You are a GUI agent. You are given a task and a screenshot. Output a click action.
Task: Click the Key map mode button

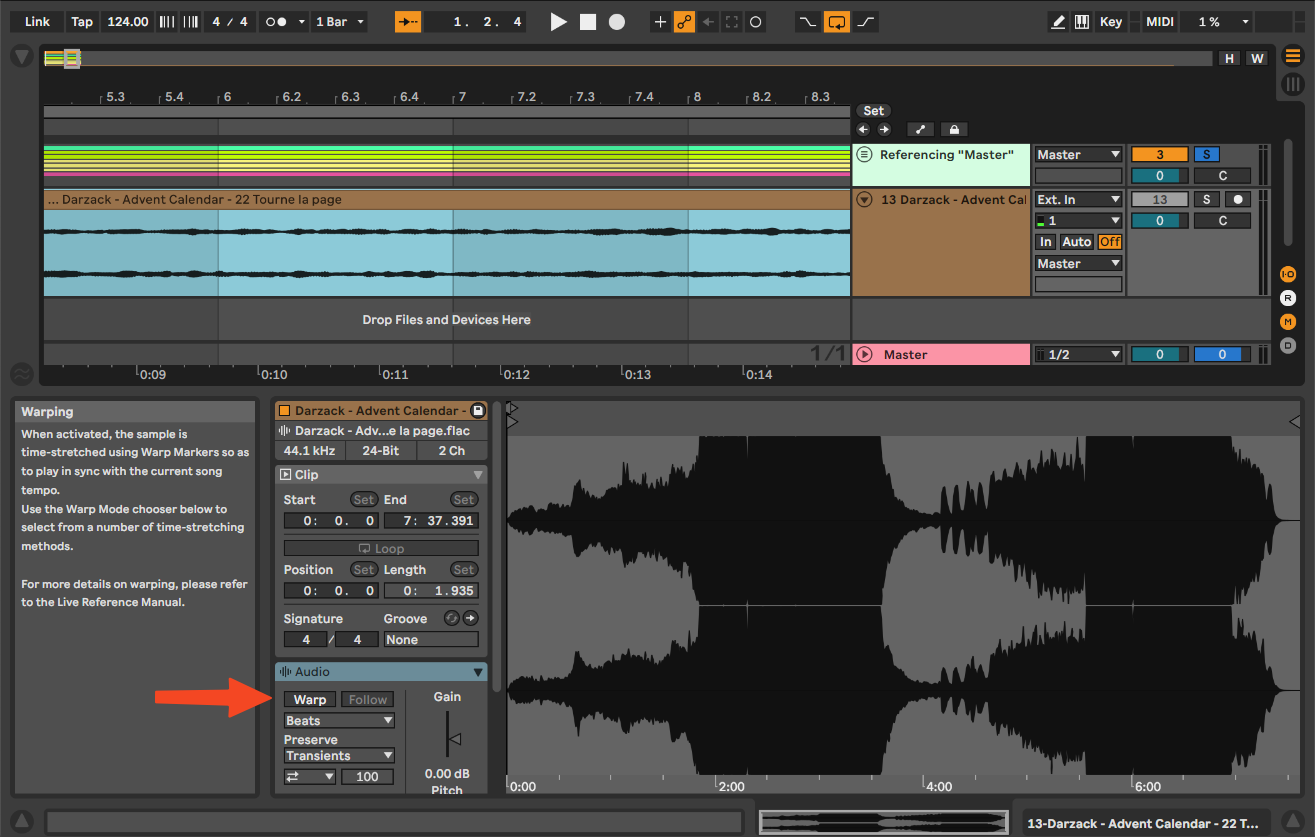click(x=1111, y=22)
